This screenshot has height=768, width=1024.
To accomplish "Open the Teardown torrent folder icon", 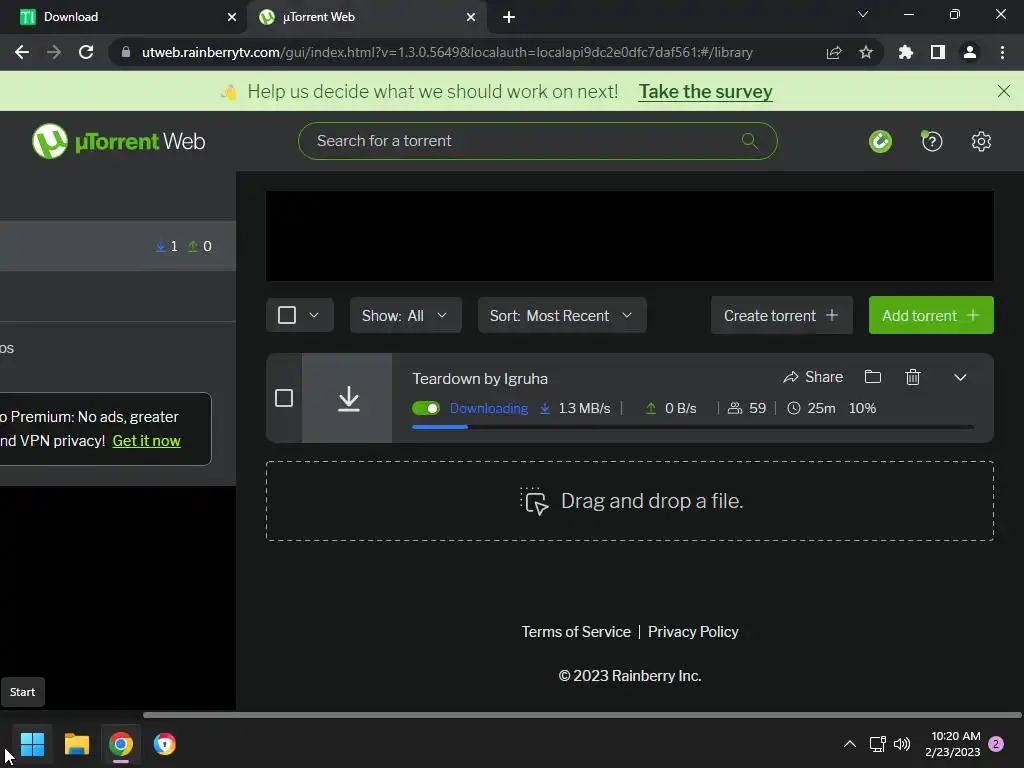I will (872, 377).
